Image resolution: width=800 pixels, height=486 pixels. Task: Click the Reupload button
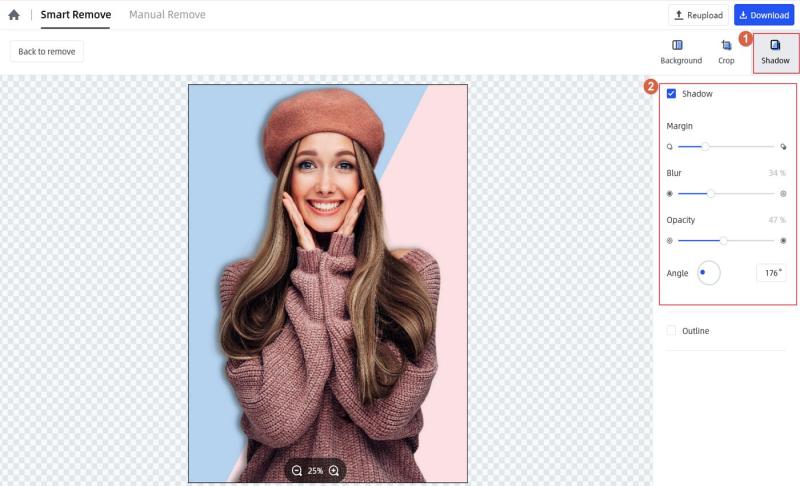pos(698,15)
